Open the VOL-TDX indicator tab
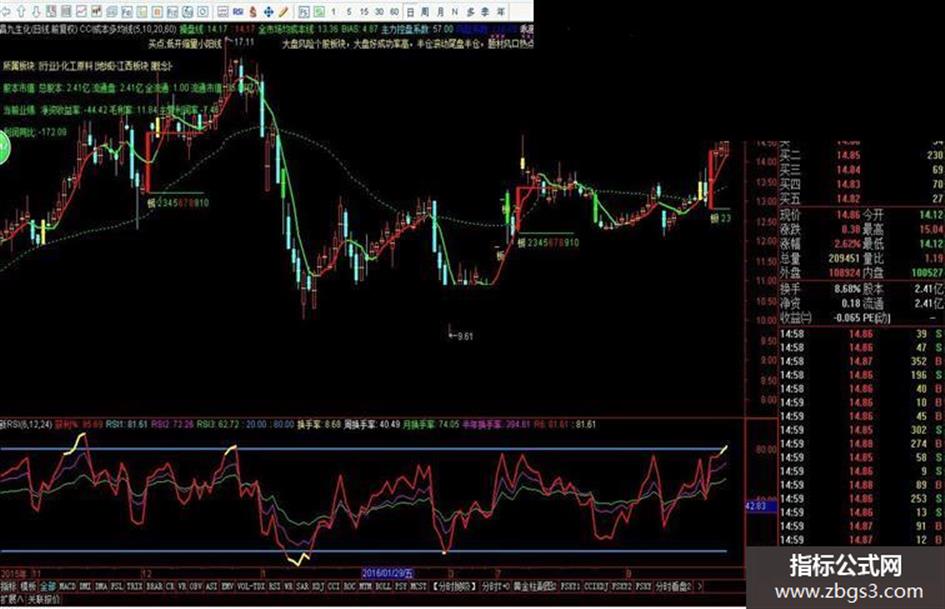Image resolution: width=945 pixels, height=609 pixels. pyautogui.click(x=251, y=587)
